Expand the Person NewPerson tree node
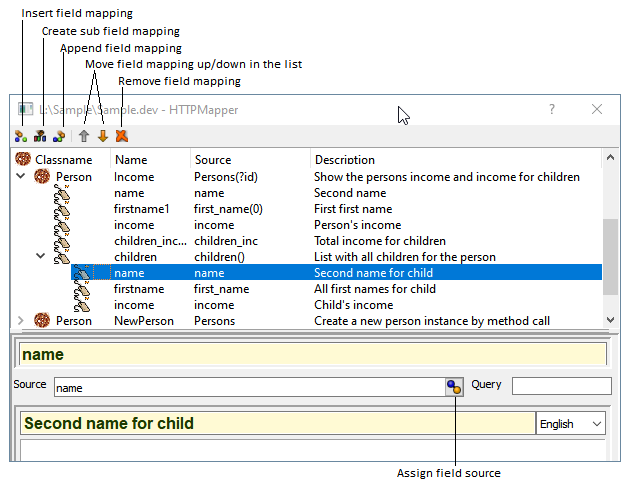Screen dimensions: 630x485 click(x=22, y=321)
